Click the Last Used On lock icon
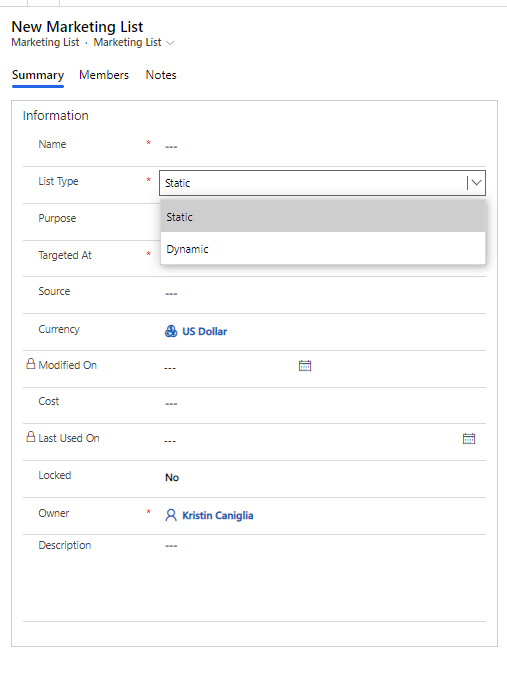 point(30,437)
